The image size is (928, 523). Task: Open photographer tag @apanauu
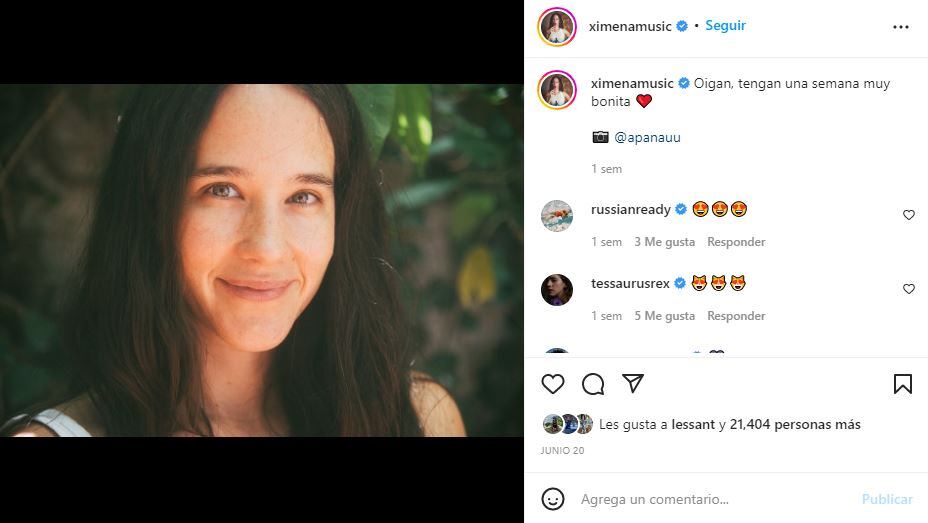(647, 137)
